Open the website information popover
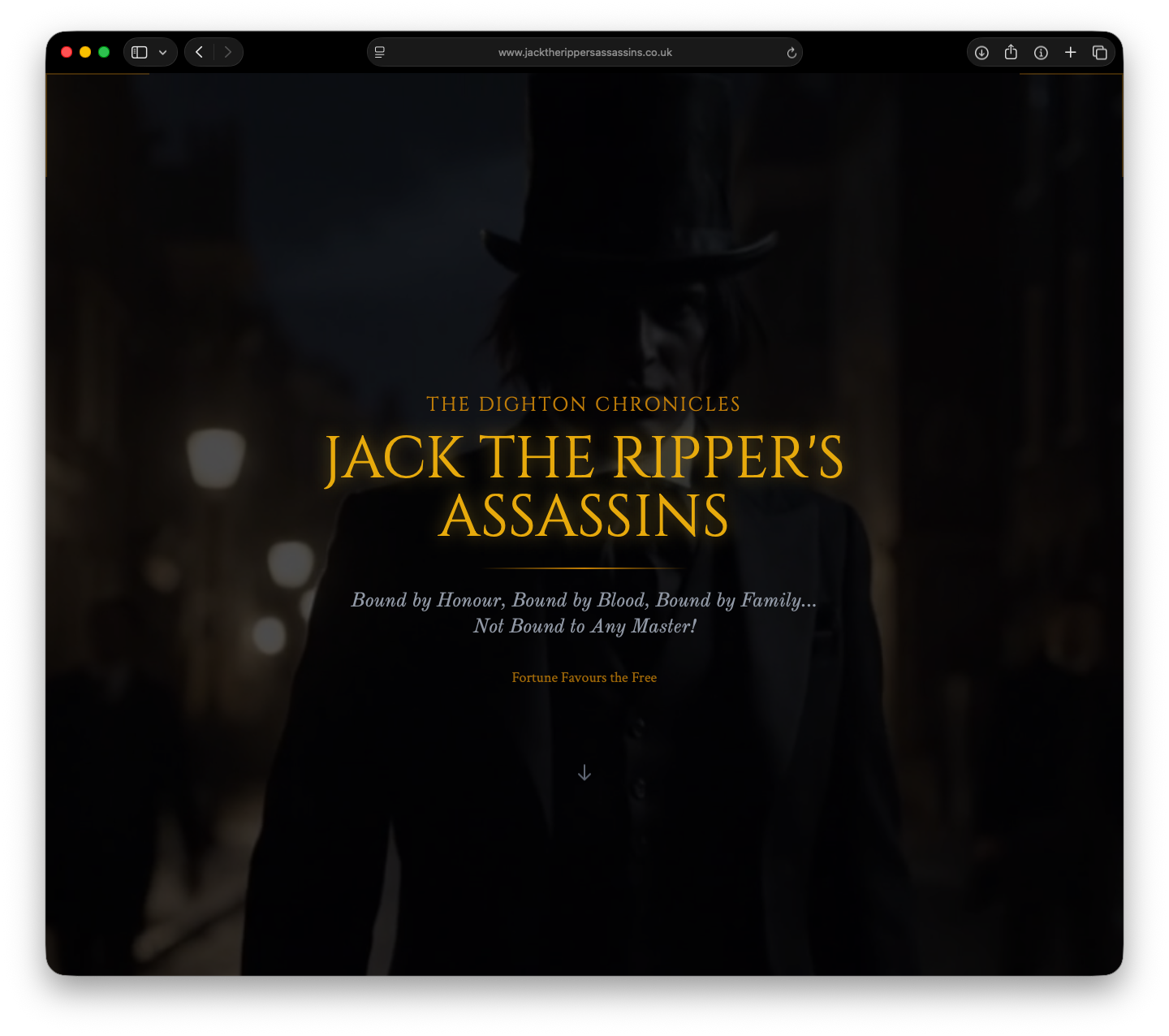Screen dimensions: 1169x1036 point(1041,52)
